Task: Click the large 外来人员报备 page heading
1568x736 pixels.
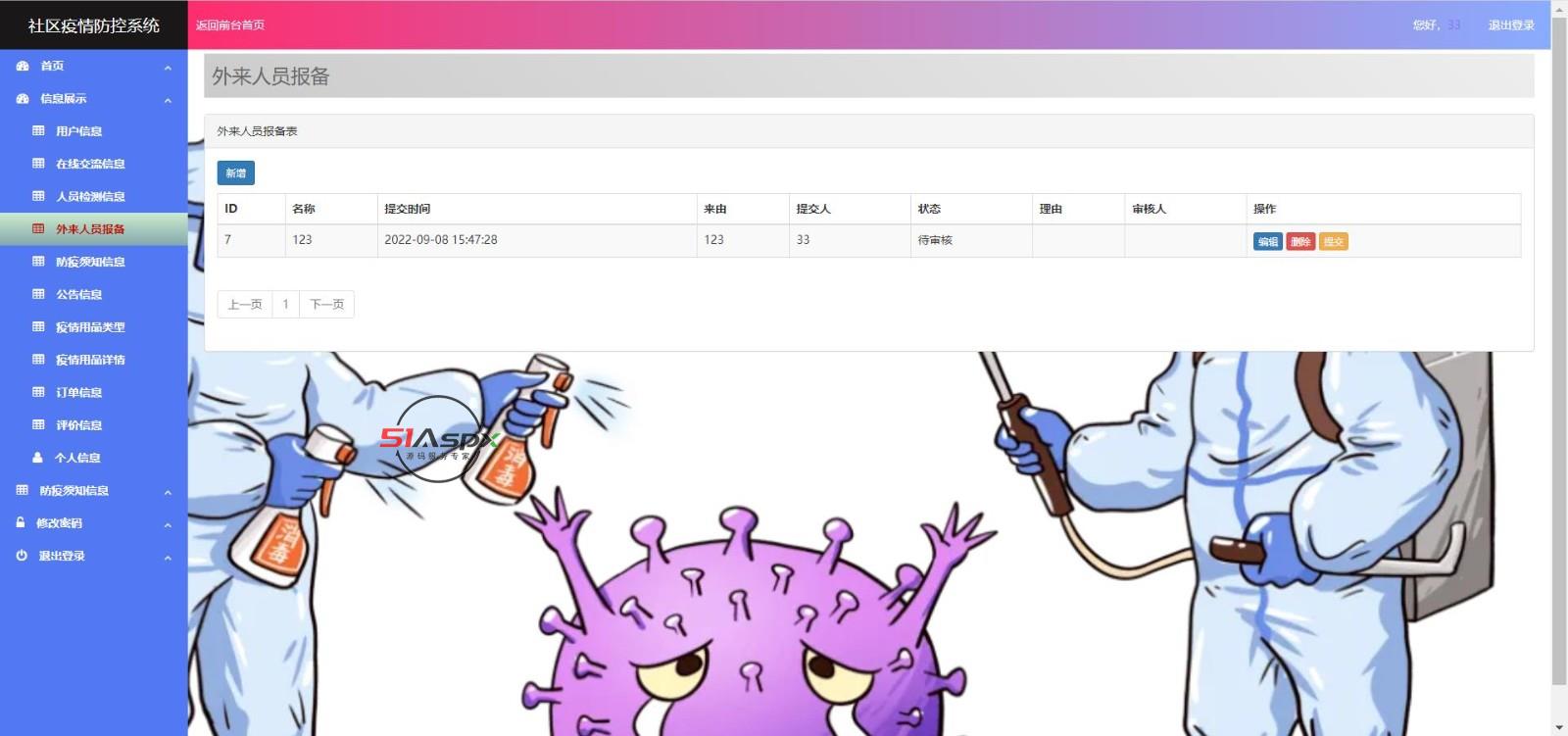Action: coord(270,76)
